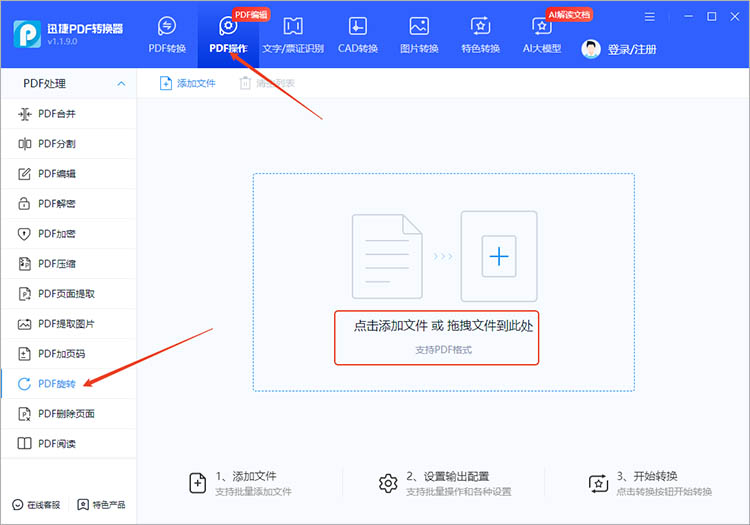Click the PDF加密 shield icon
This screenshot has height=525, width=750.
point(24,234)
